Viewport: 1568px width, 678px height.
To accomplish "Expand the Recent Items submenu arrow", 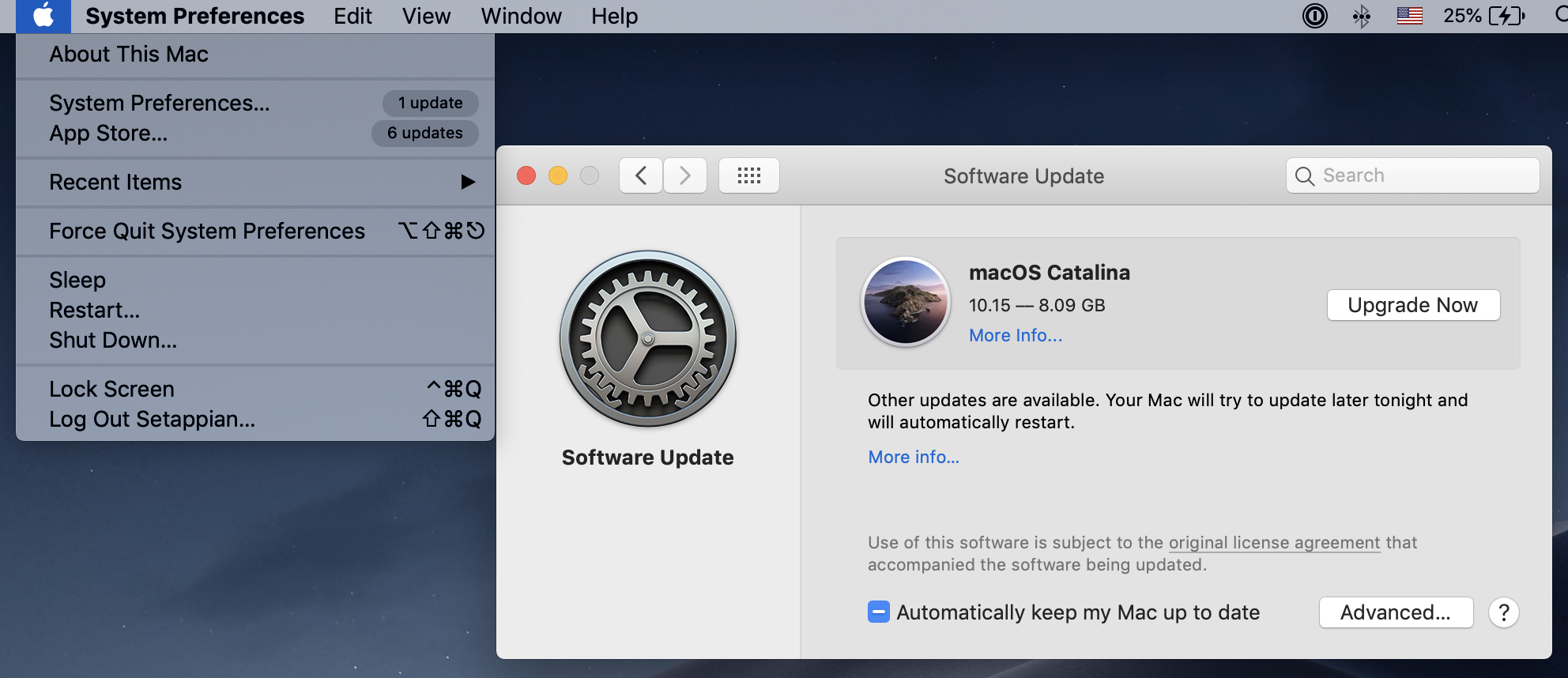I will [468, 183].
